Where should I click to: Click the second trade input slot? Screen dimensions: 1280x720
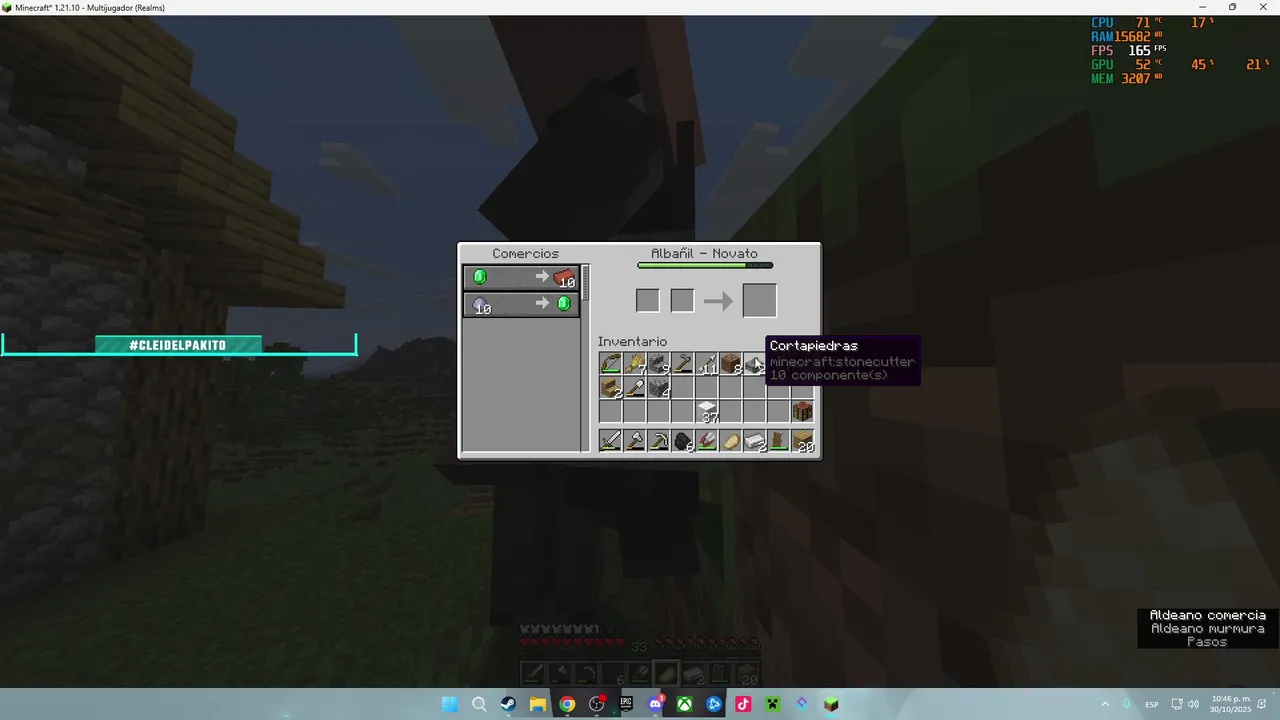(x=682, y=300)
